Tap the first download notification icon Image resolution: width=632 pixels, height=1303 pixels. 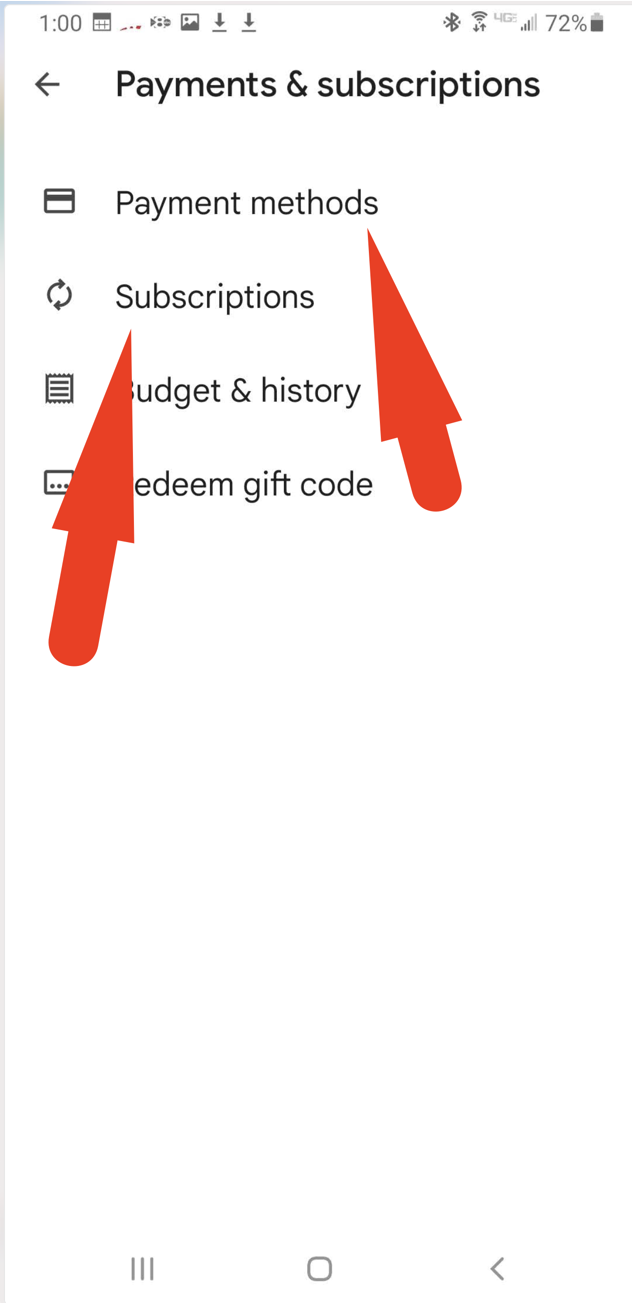coord(219,23)
